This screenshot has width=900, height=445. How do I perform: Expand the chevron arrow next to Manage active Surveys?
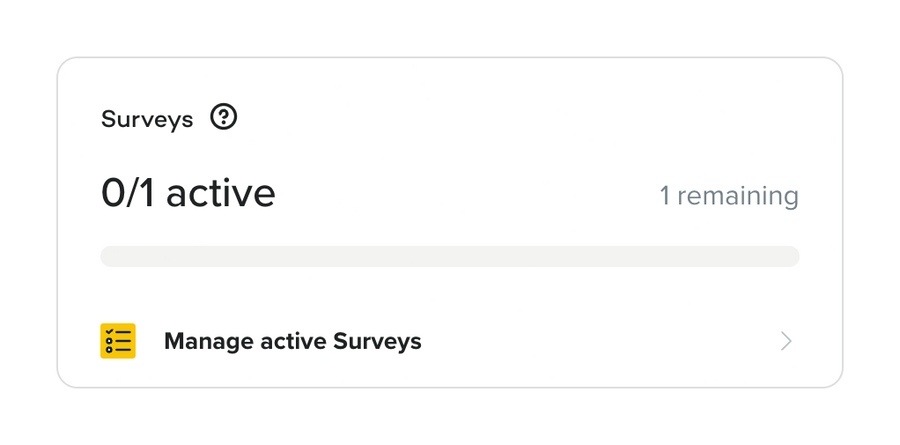[x=786, y=341]
